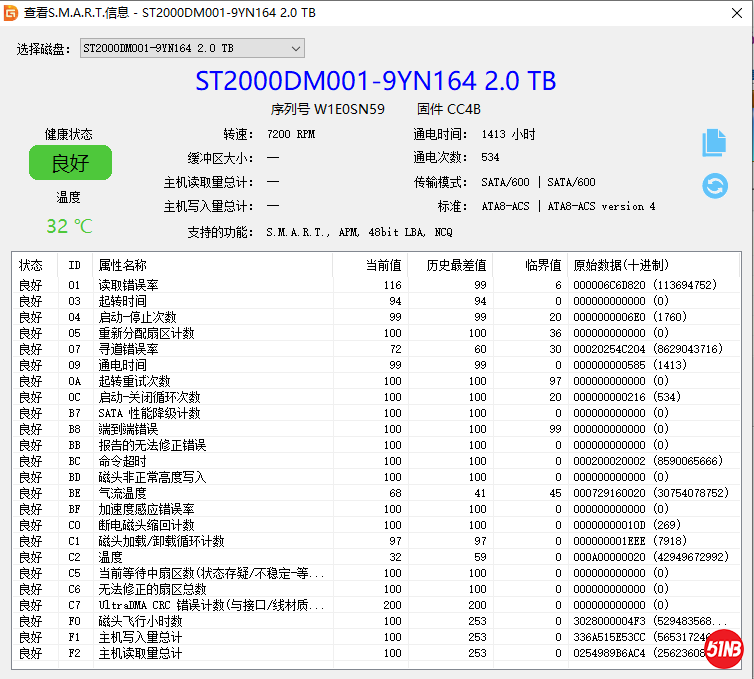Select the 寻道错误率 row
This screenshot has height=679, width=754.
pyautogui.click(x=128, y=349)
